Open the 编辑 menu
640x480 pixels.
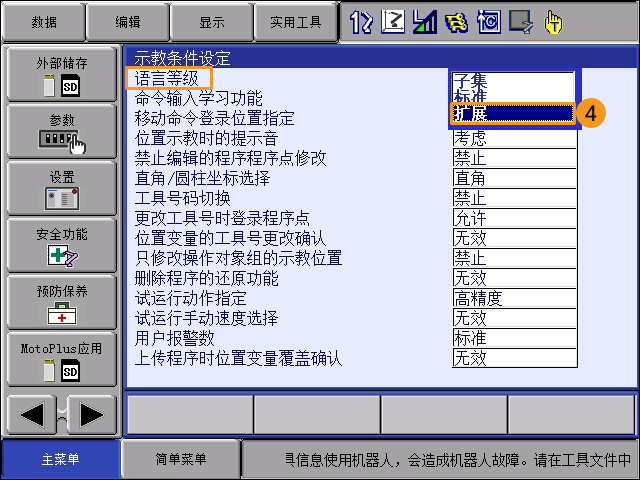point(128,22)
